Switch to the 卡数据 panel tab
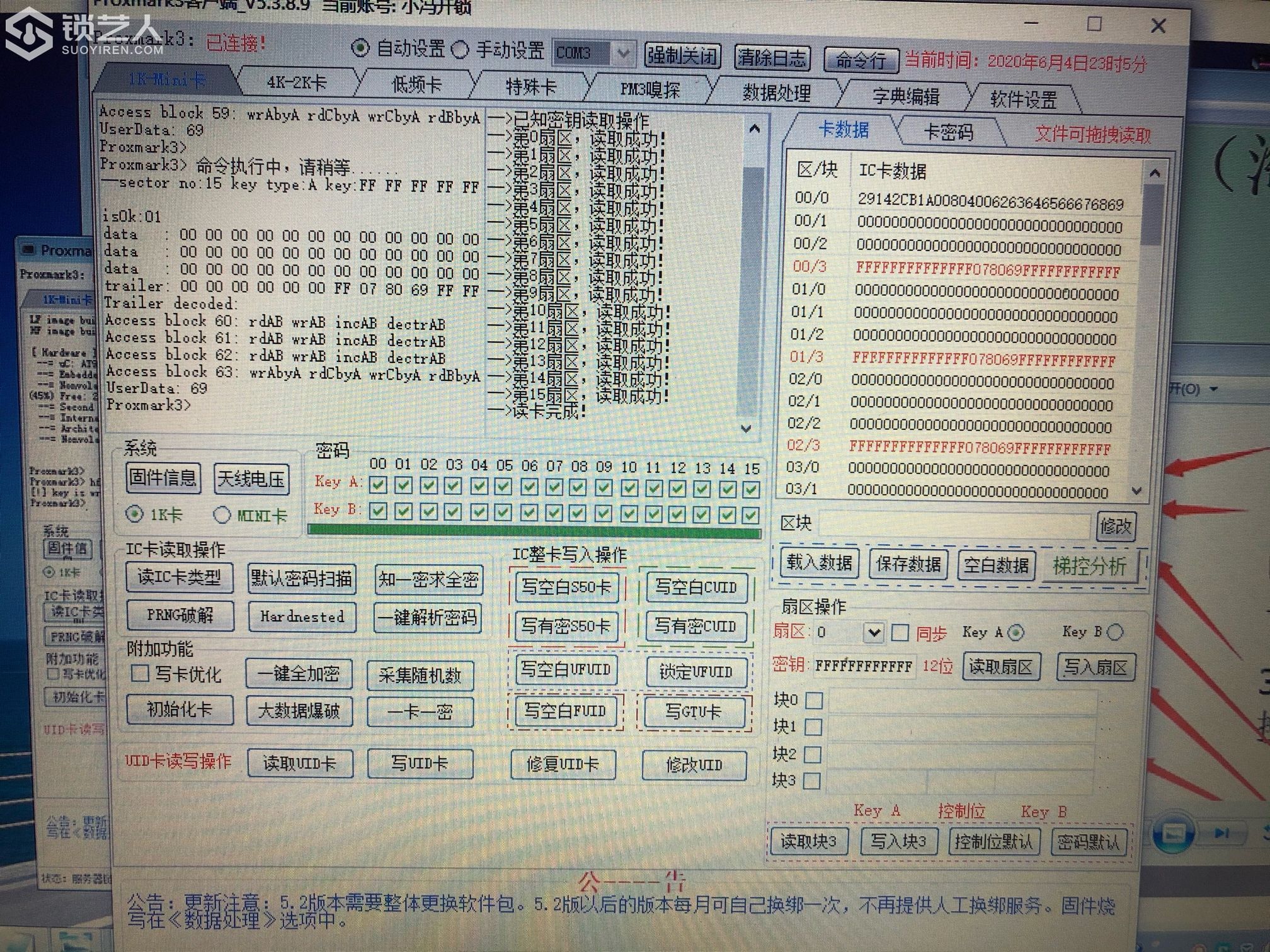This screenshot has width=1270, height=952. (x=843, y=130)
